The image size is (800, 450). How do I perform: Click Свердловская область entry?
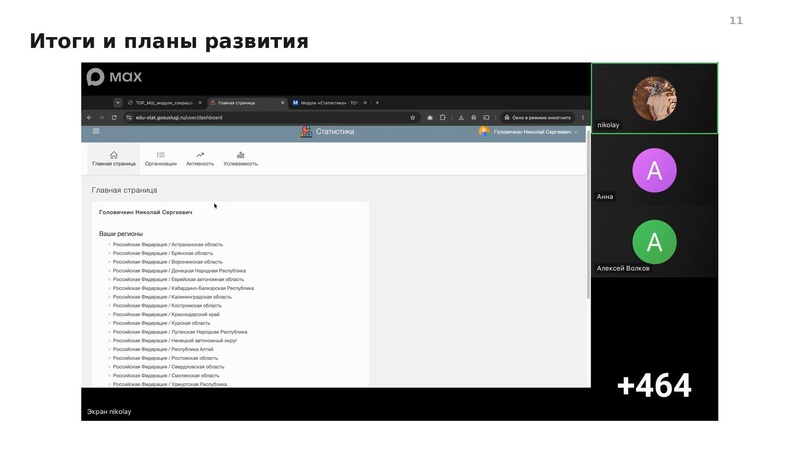pos(168,366)
